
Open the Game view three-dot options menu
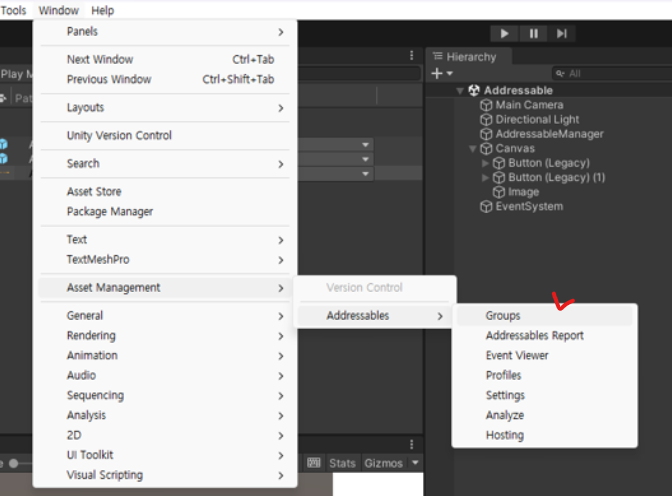click(x=411, y=444)
